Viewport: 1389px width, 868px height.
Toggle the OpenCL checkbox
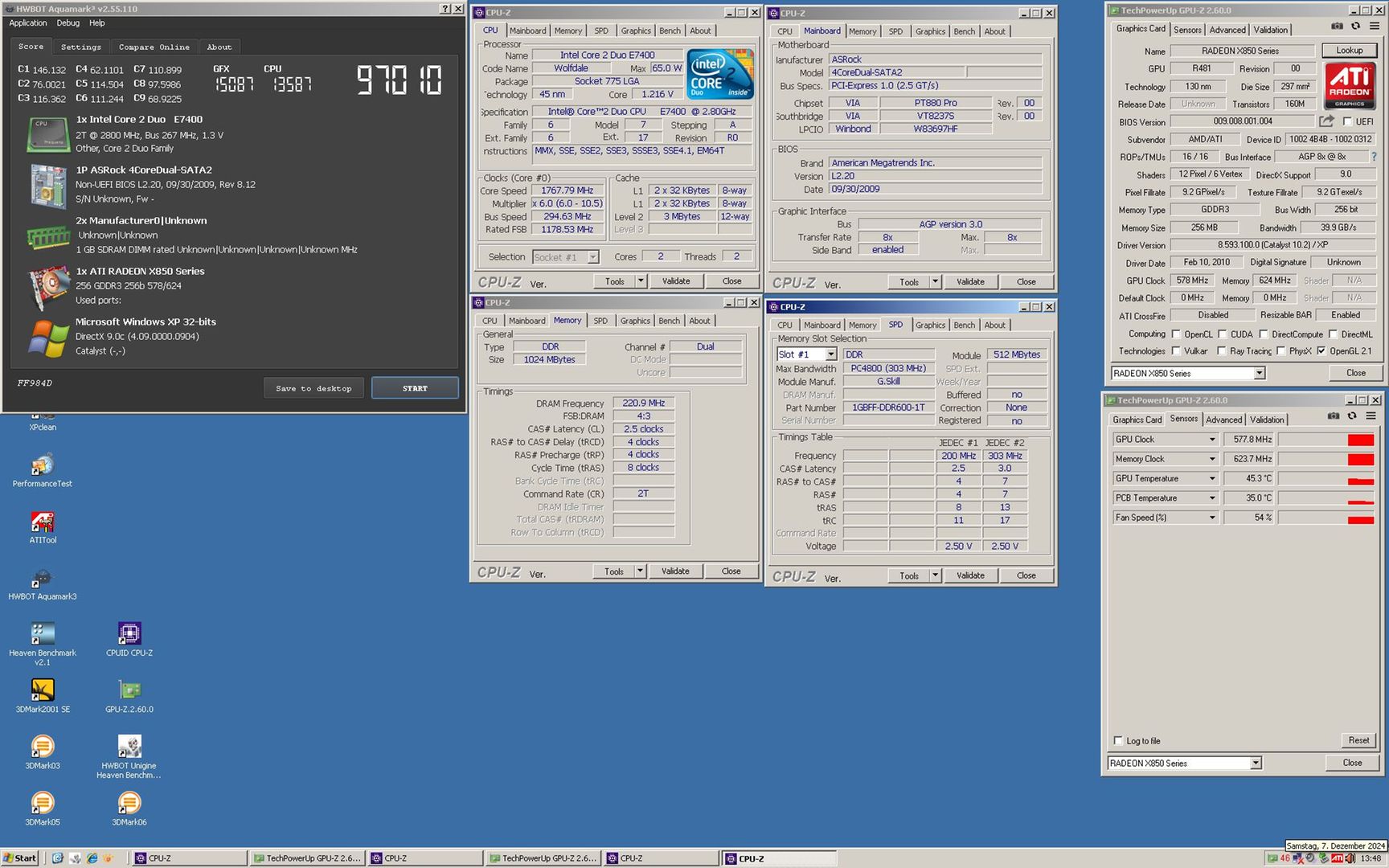click(x=1176, y=334)
